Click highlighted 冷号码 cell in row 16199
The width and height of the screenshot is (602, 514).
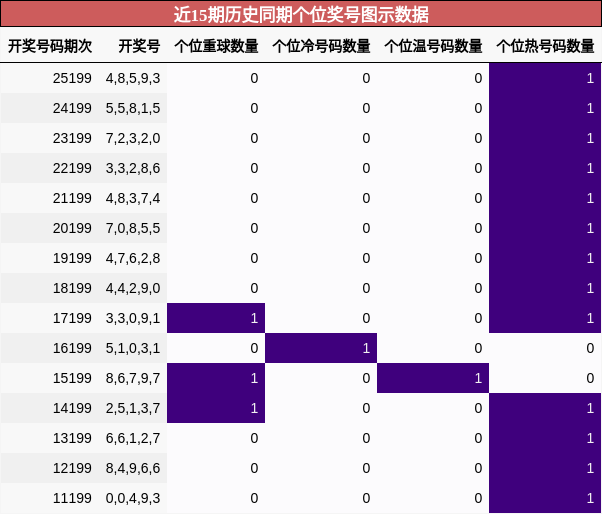(321, 348)
